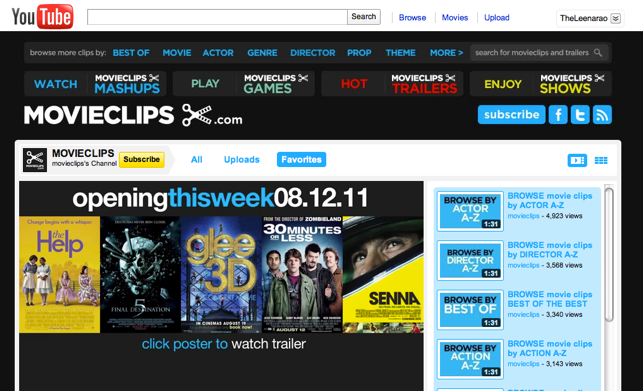Play Browse by Actor A-Z thumbnail
The height and width of the screenshot is (391, 643).
pos(470,211)
